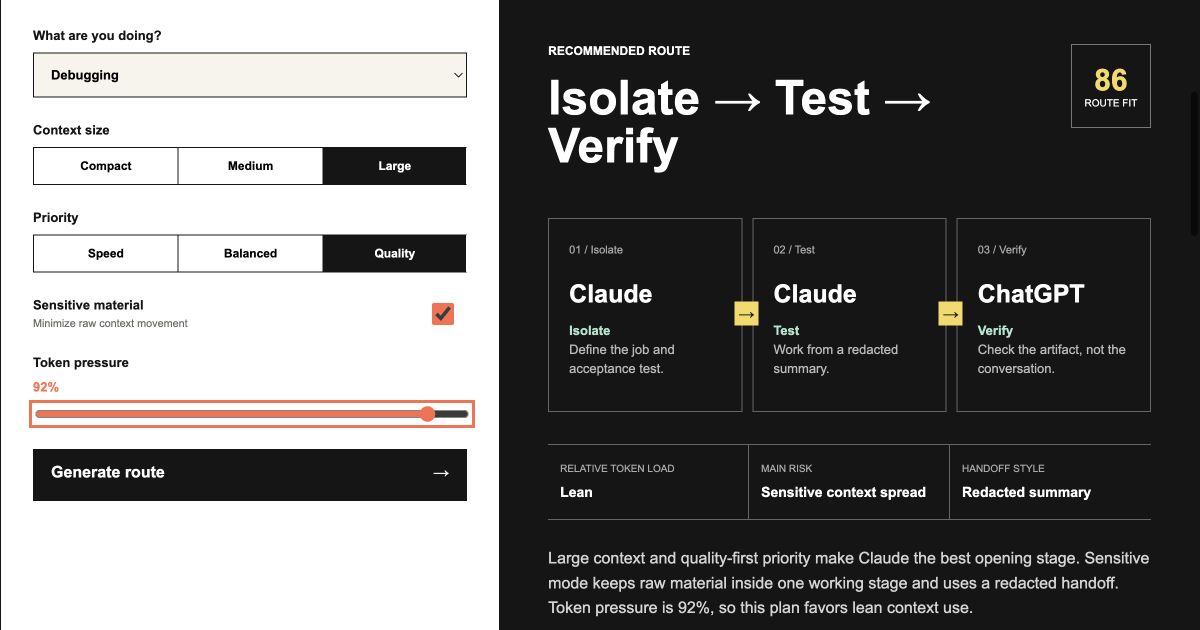Set priority to Speed
Image resolution: width=1200 pixels, height=630 pixels.
(x=106, y=253)
